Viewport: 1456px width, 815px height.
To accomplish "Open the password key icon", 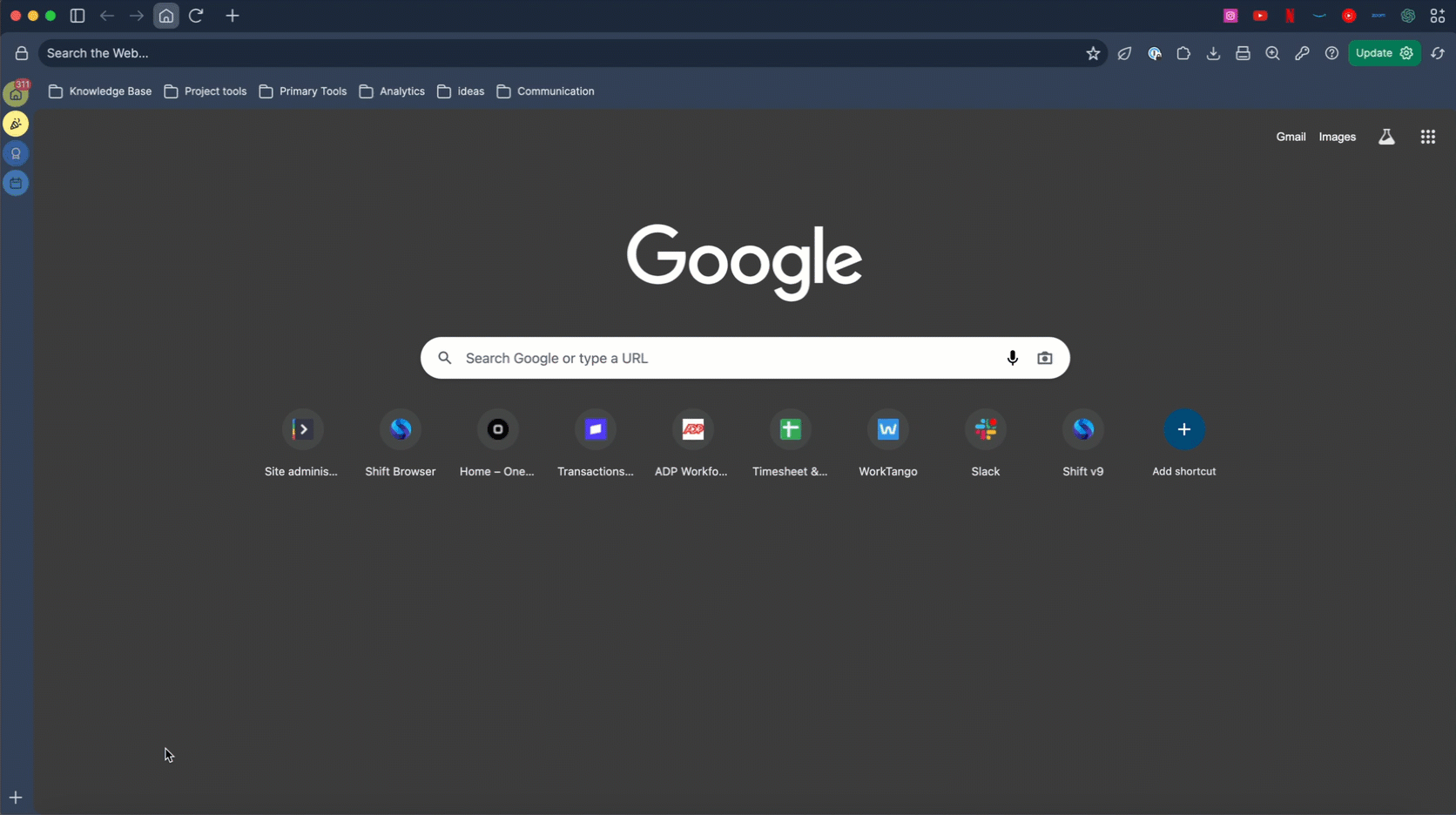I will [x=1302, y=53].
